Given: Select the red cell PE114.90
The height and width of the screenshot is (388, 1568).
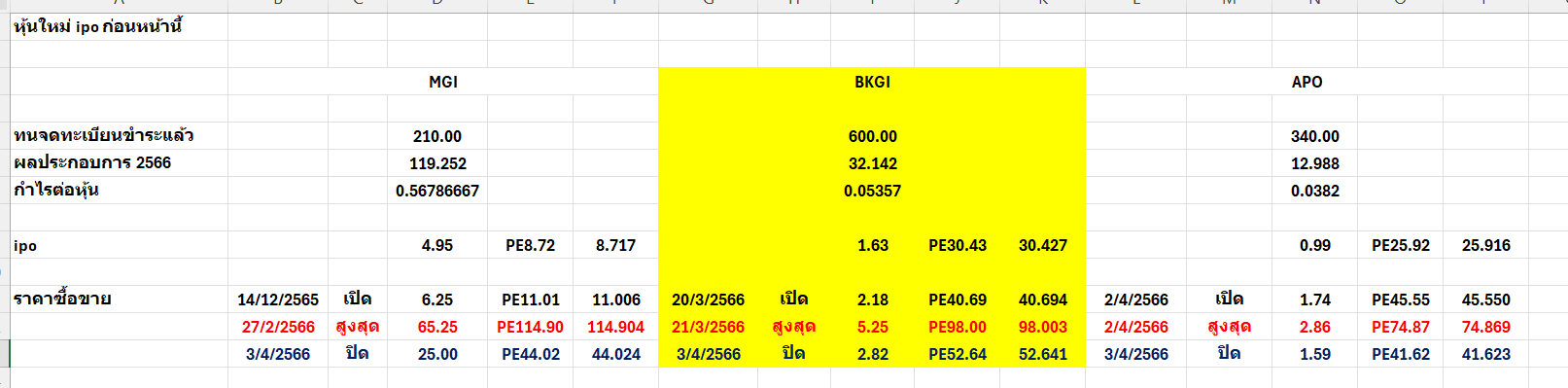Looking at the screenshot, I should tap(530, 327).
